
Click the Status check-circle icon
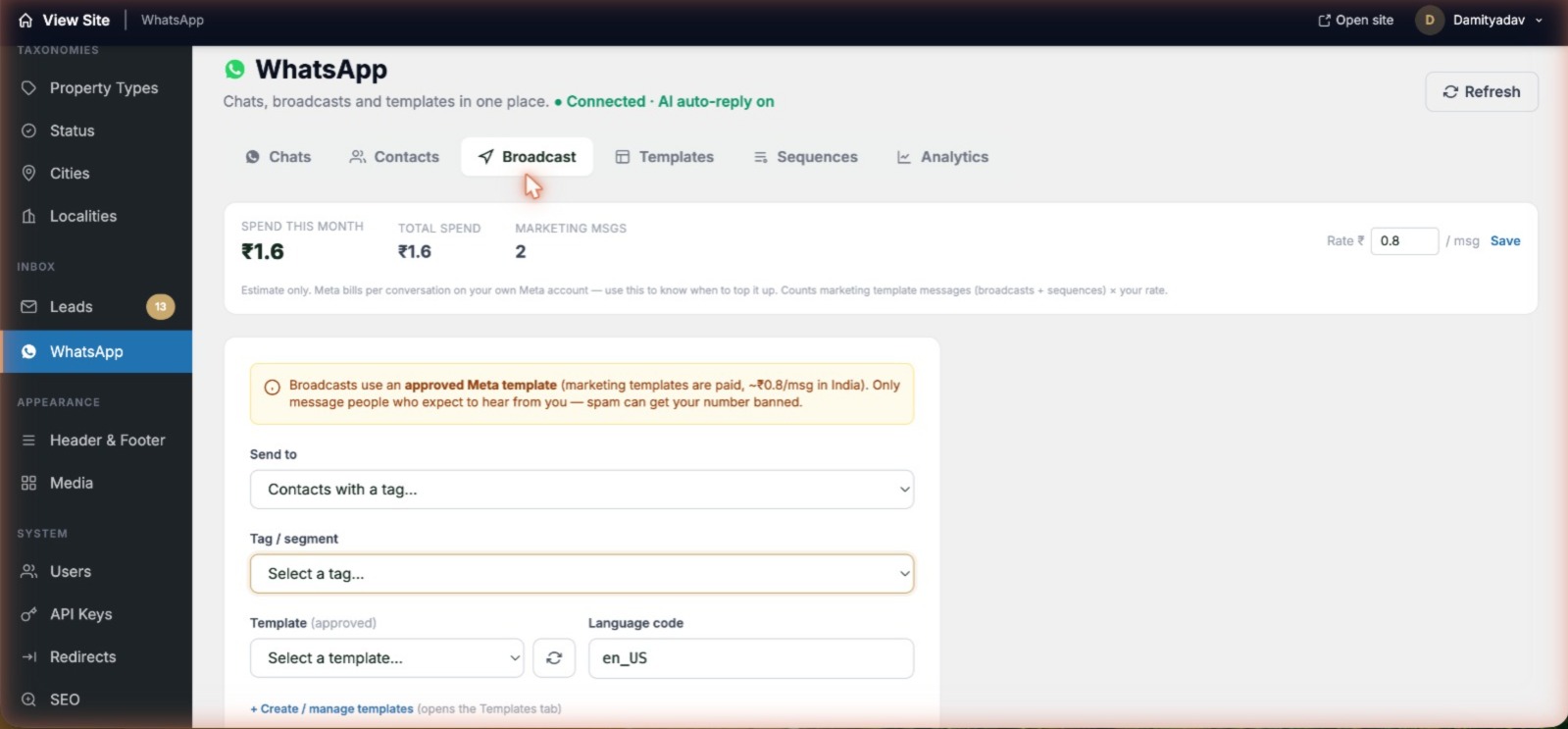tap(29, 130)
